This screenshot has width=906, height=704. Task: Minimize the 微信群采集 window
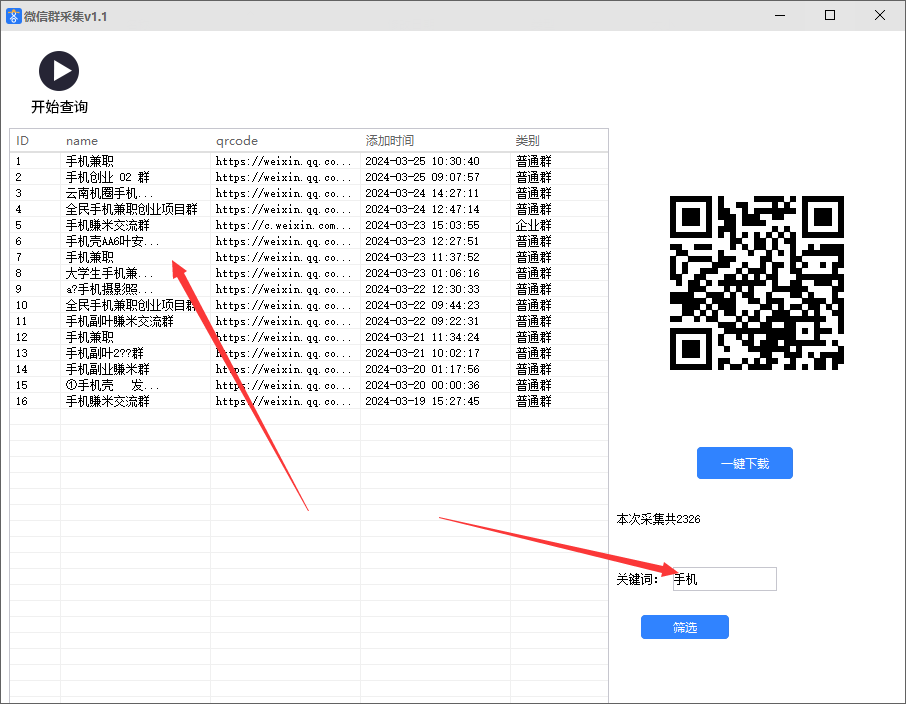point(781,16)
